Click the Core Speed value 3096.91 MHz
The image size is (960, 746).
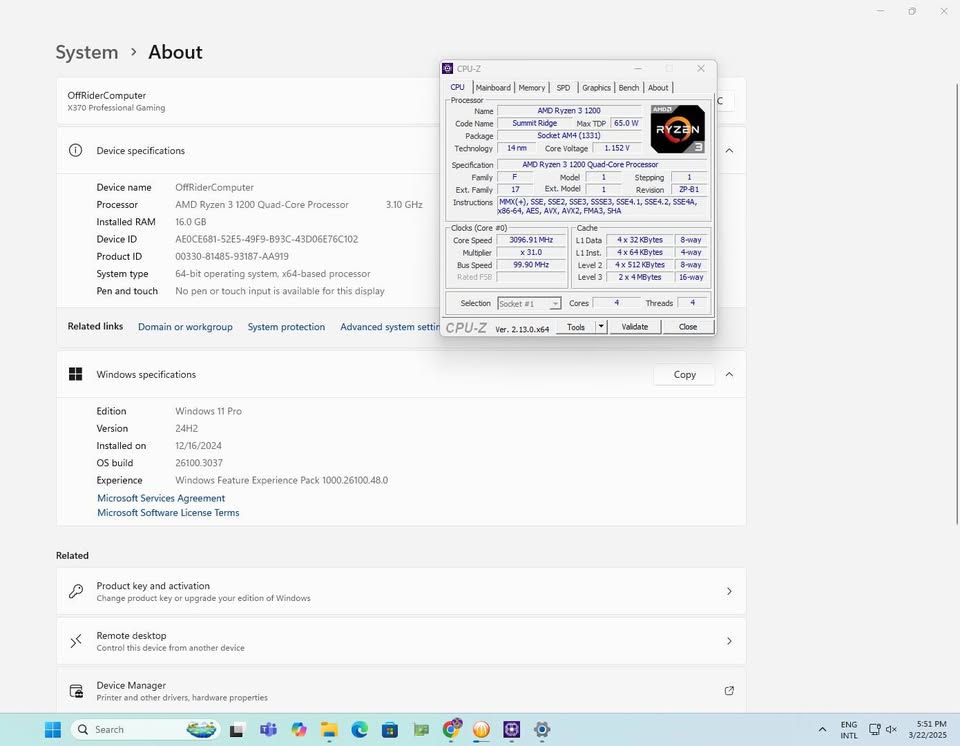coord(531,240)
